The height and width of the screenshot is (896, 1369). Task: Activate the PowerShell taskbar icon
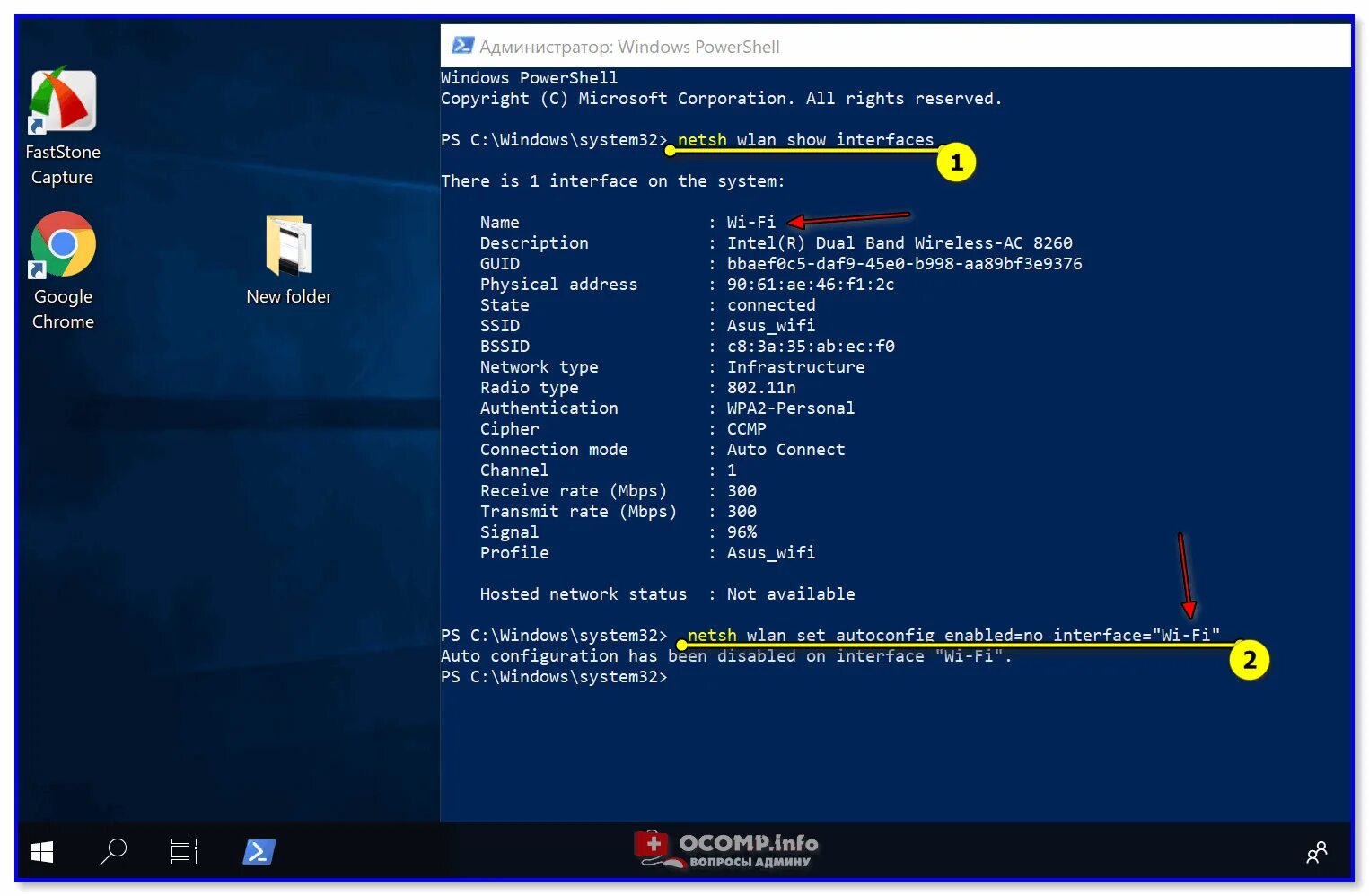tap(259, 851)
